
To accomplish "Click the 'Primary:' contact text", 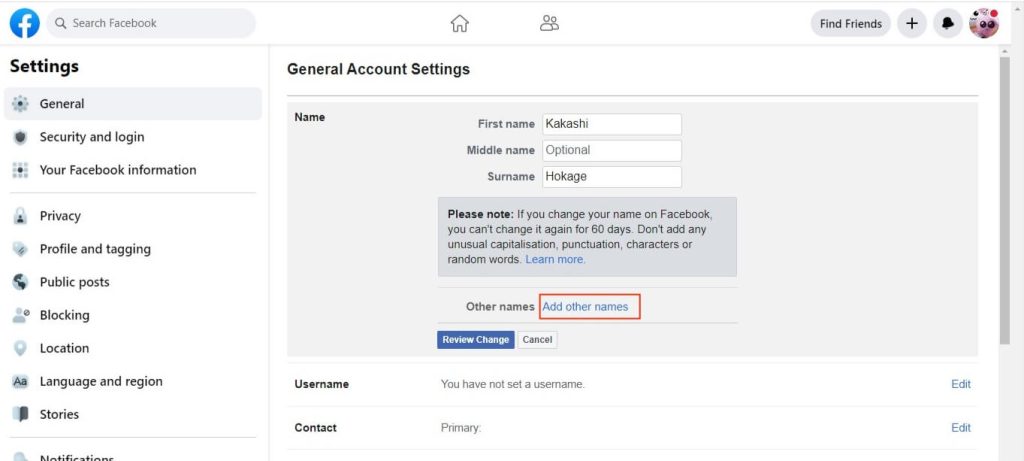I will click(x=461, y=428).
